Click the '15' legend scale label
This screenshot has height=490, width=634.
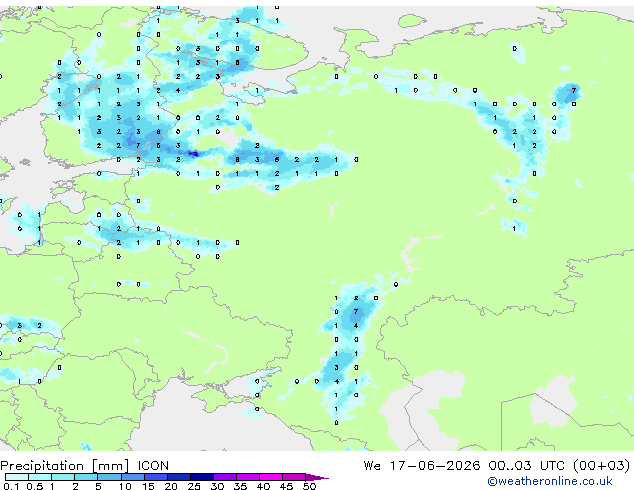click(148, 486)
